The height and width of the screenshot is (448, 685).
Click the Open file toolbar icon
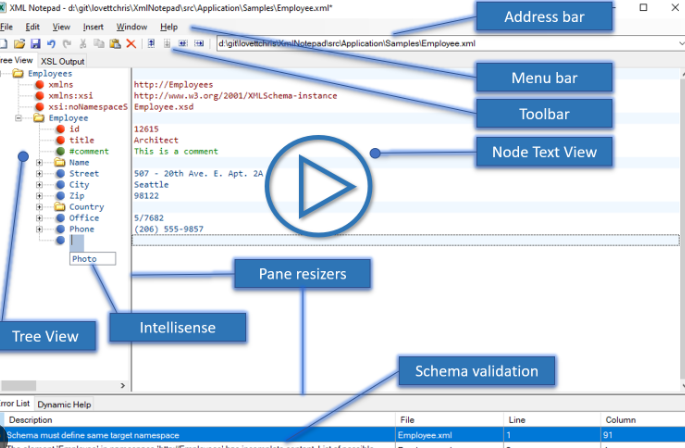click(x=21, y=44)
